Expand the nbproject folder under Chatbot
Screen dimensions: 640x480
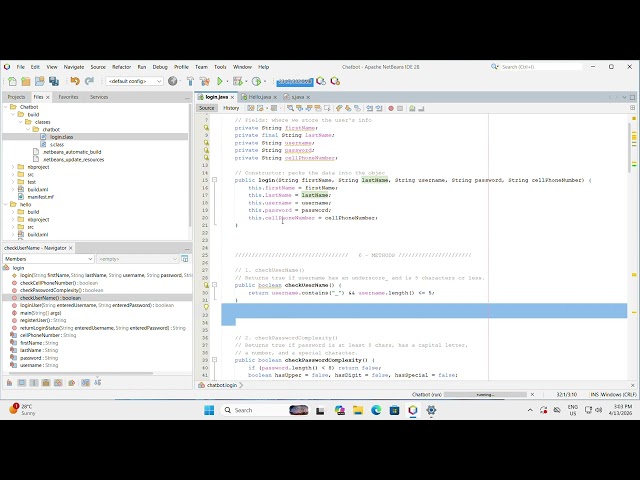[x=13, y=167]
